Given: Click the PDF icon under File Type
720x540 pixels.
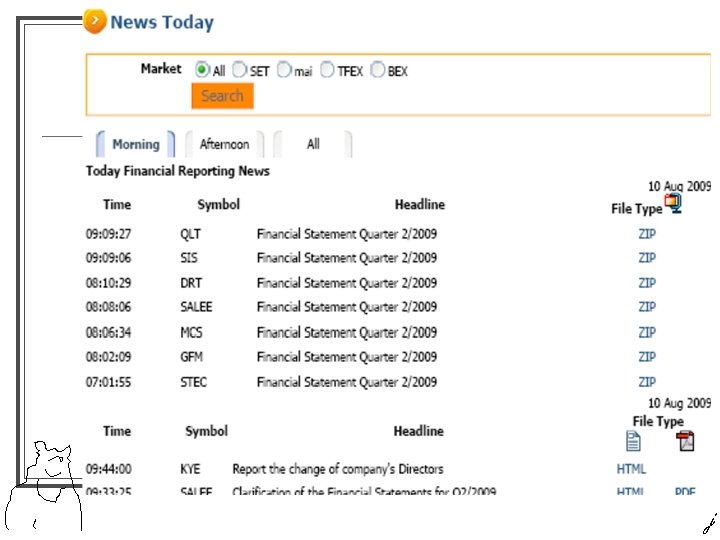Looking at the screenshot, I should point(685,441).
